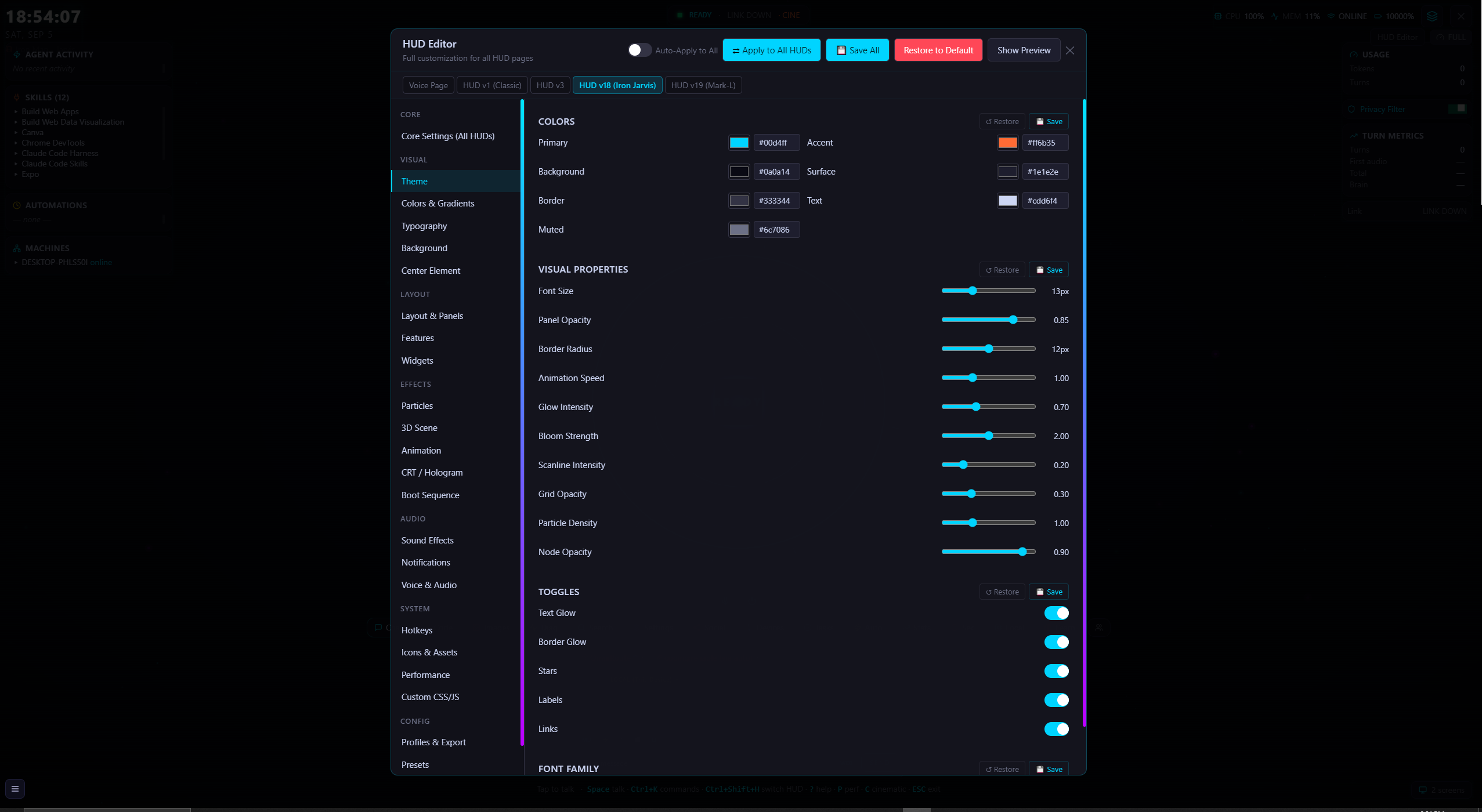Open the Accent color swatch
Viewport: 1482px width, 812px height.
1007,143
